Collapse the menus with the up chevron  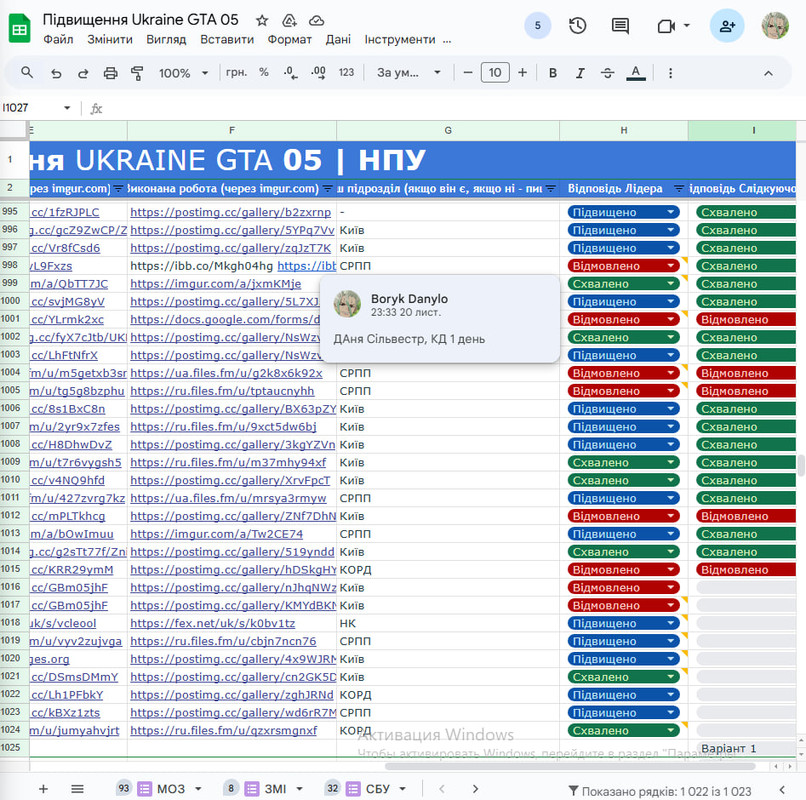(x=767, y=73)
